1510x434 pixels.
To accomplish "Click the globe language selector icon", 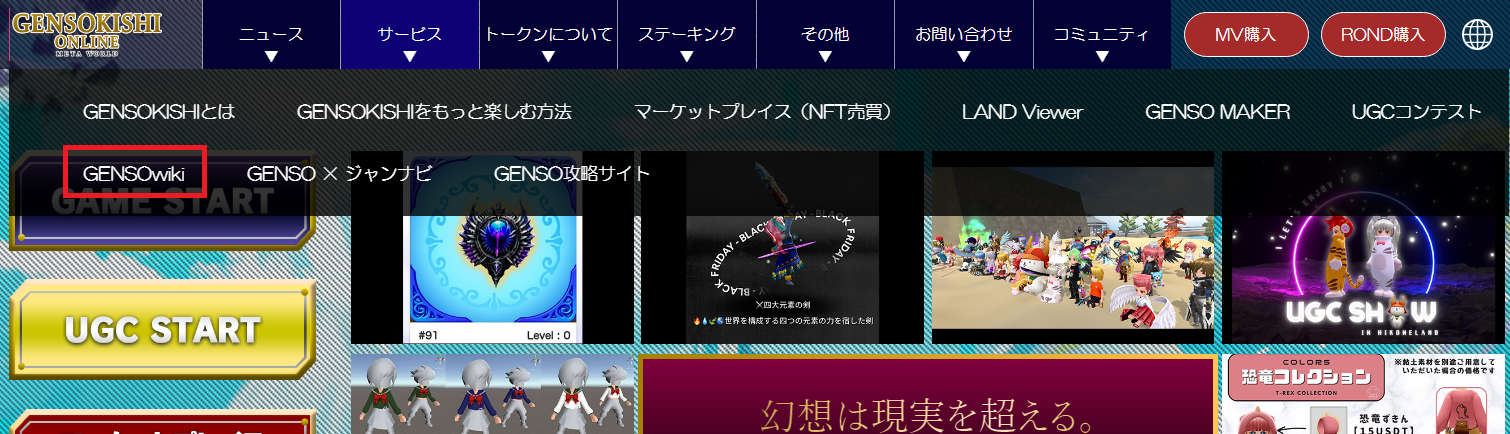I will (1477, 35).
